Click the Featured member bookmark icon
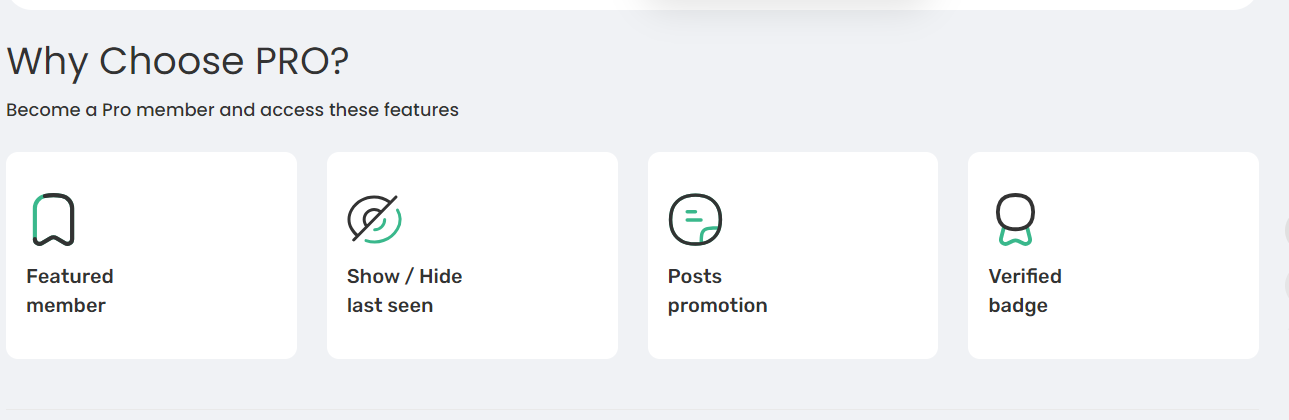The width and height of the screenshot is (1289, 420). click(53, 220)
